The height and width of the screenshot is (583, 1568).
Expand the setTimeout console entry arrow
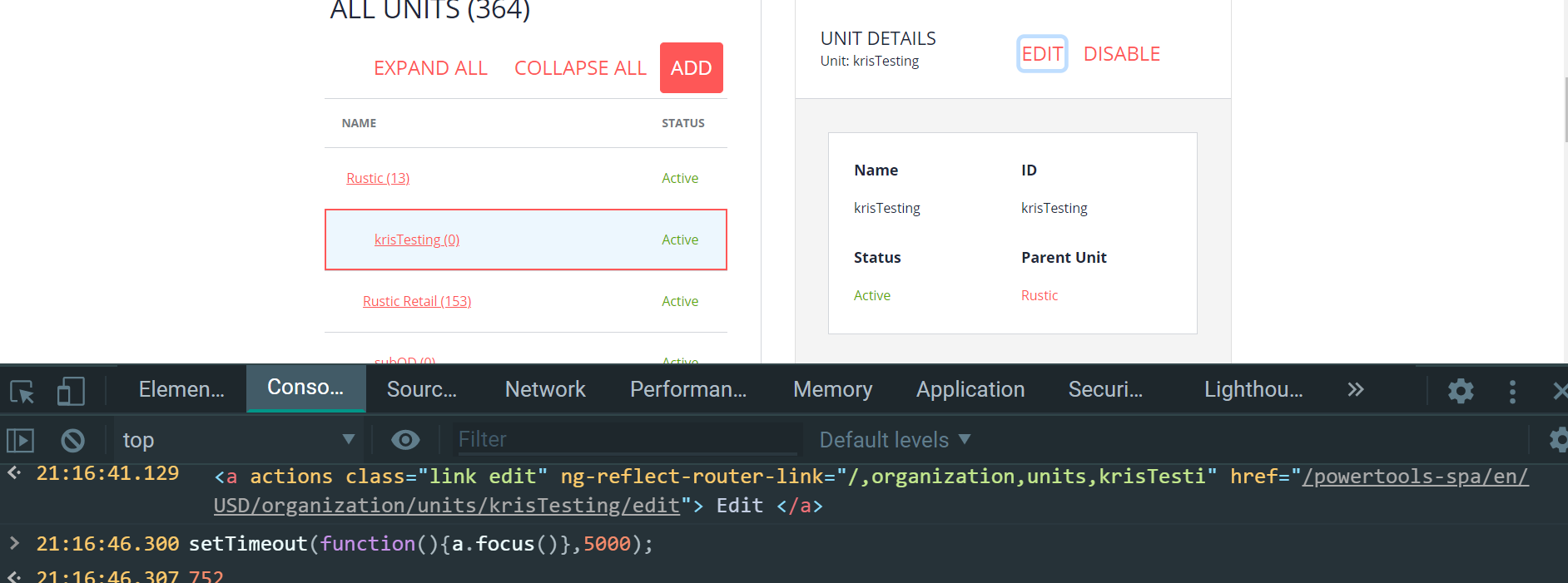14,543
